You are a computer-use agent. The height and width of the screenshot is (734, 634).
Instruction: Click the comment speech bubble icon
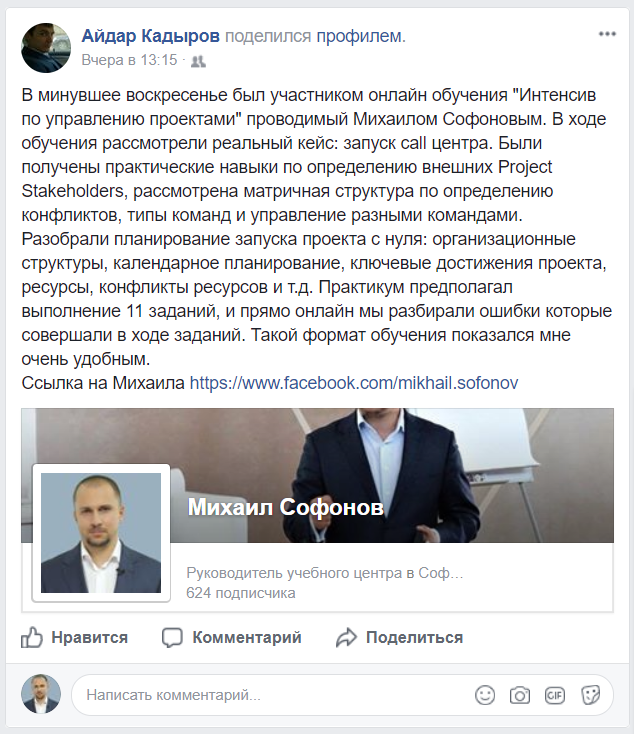172,638
